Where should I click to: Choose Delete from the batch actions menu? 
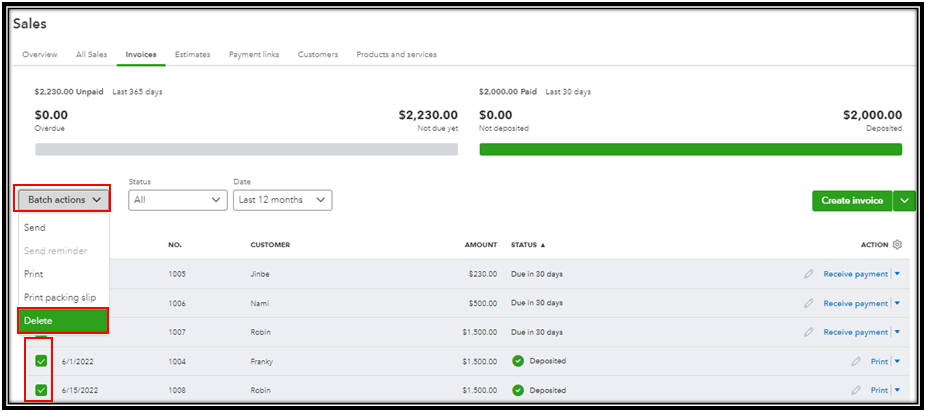[x=63, y=321]
